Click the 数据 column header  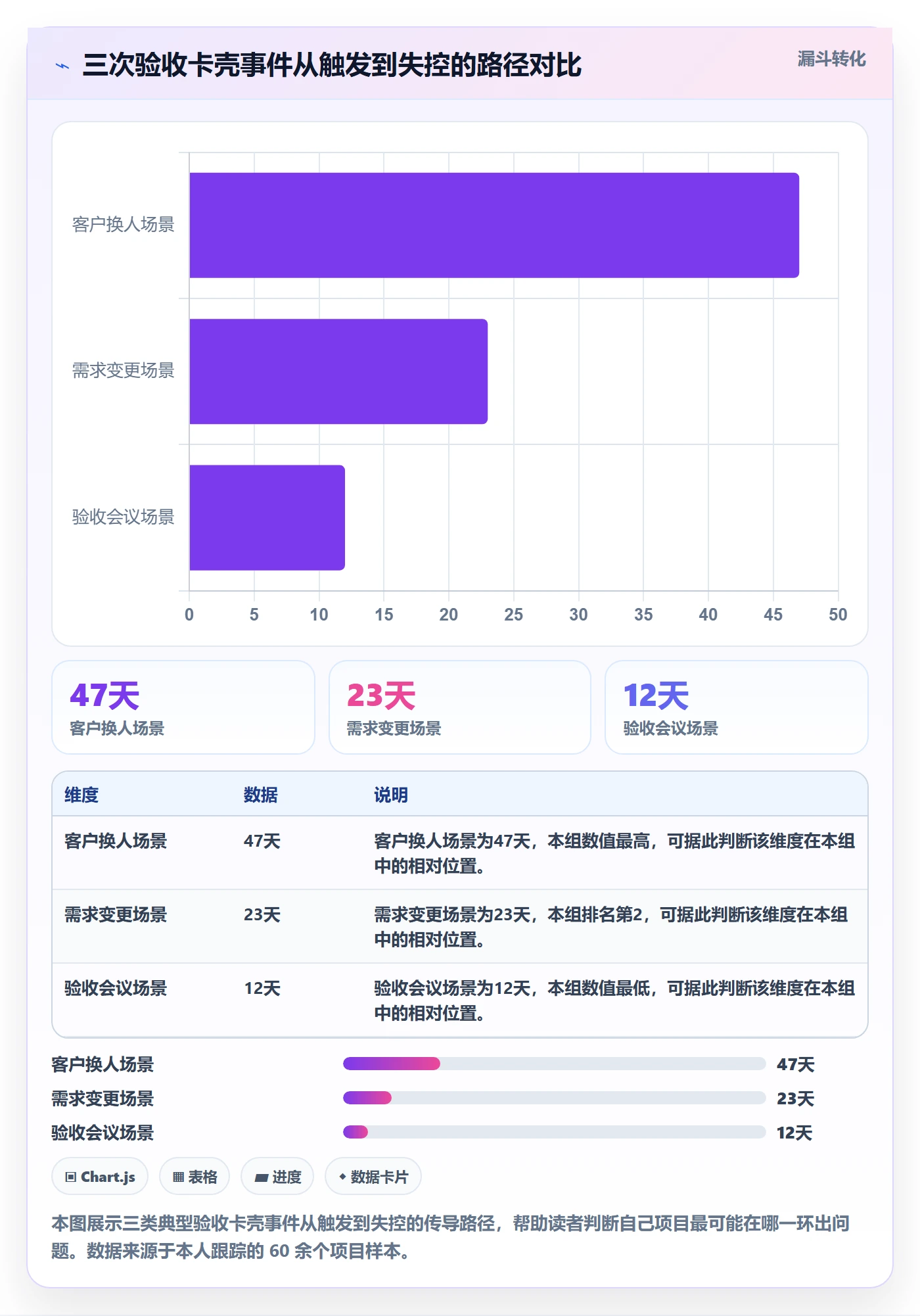point(261,795)
